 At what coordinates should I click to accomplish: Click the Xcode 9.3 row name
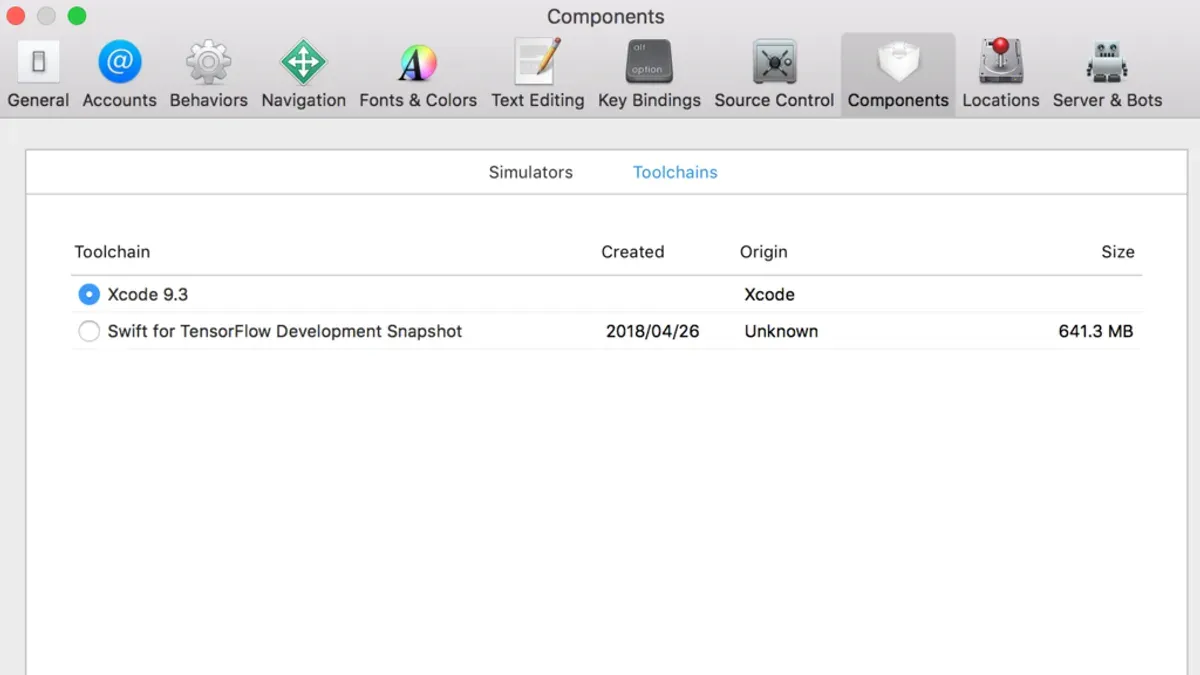(148, 295)
